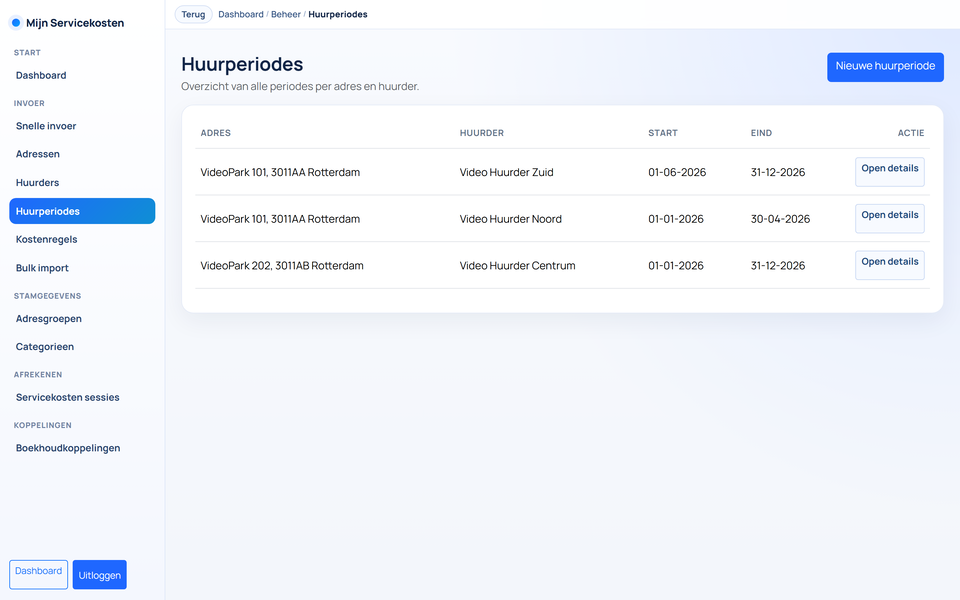Click the Beheer breadcrumb link
This screenshot has width=960, height=600.
286,15
